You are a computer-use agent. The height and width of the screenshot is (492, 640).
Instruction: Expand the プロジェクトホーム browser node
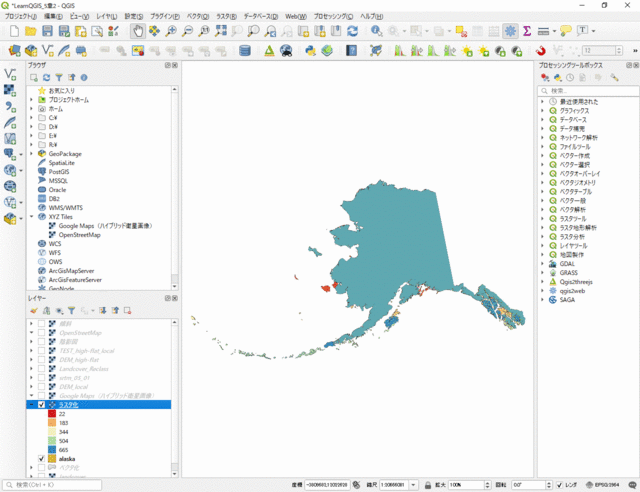31,100
